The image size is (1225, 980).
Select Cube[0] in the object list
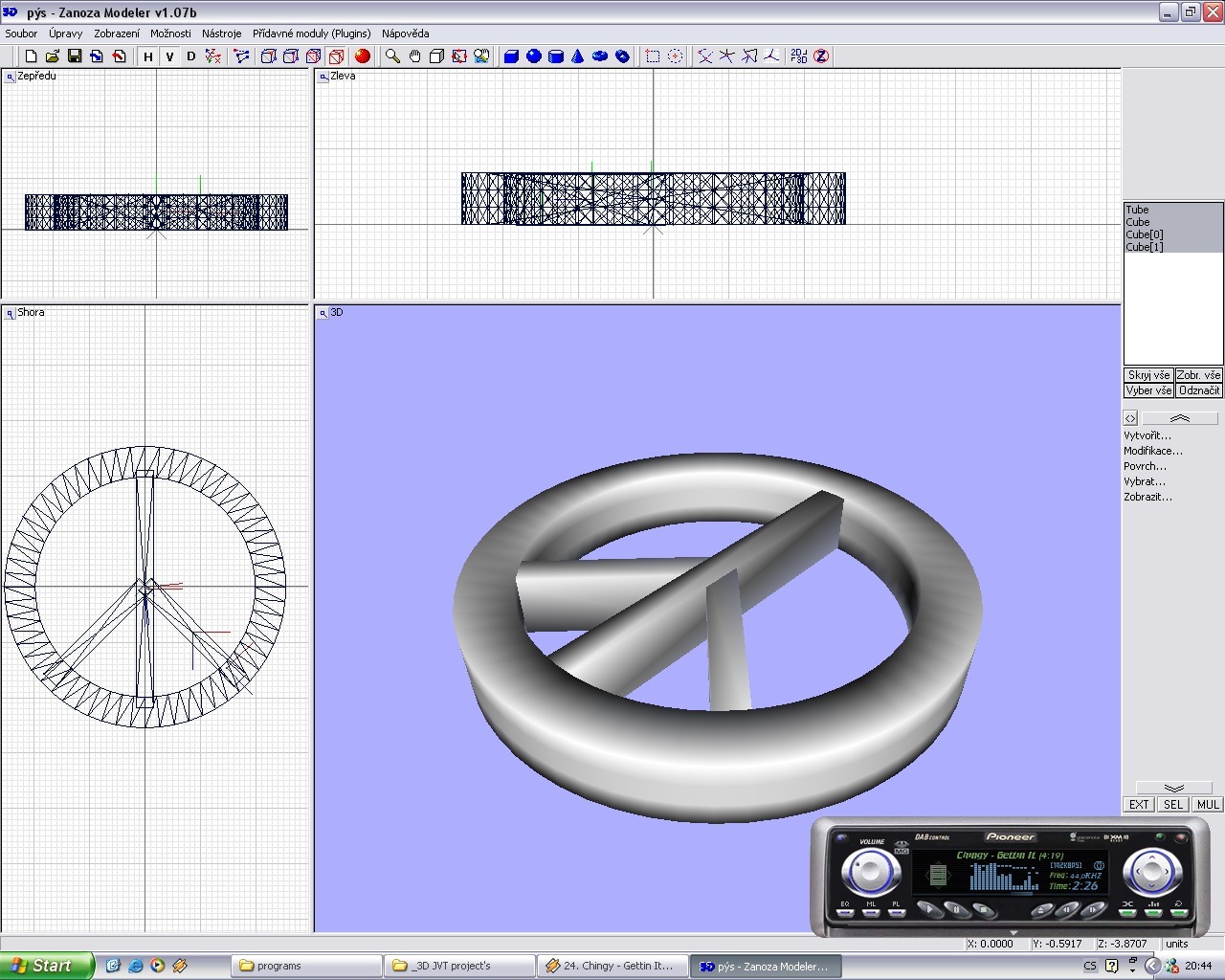pos(1144,234)
